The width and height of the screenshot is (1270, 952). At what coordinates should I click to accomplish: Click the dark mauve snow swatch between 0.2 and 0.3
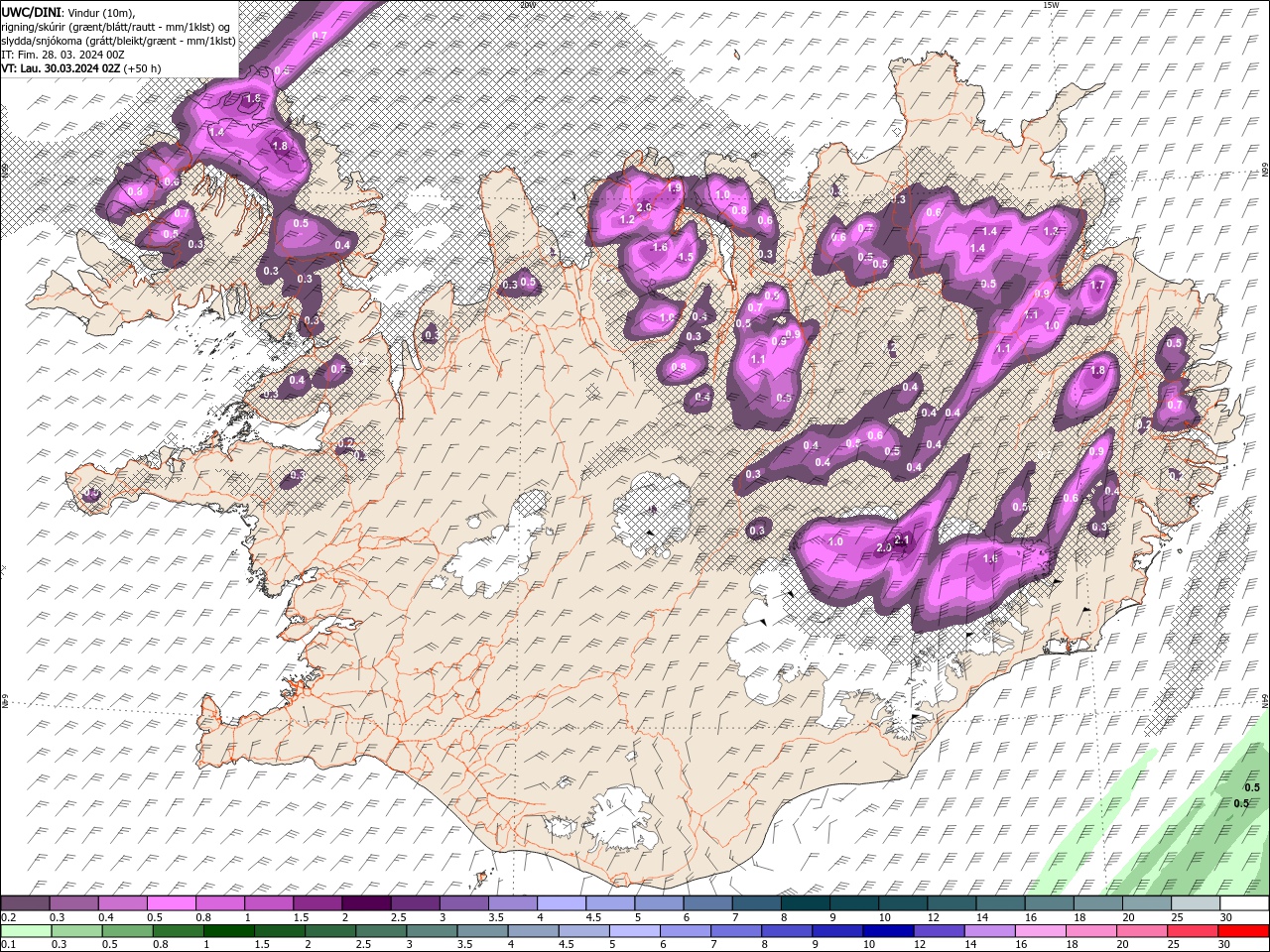(25, 903)
